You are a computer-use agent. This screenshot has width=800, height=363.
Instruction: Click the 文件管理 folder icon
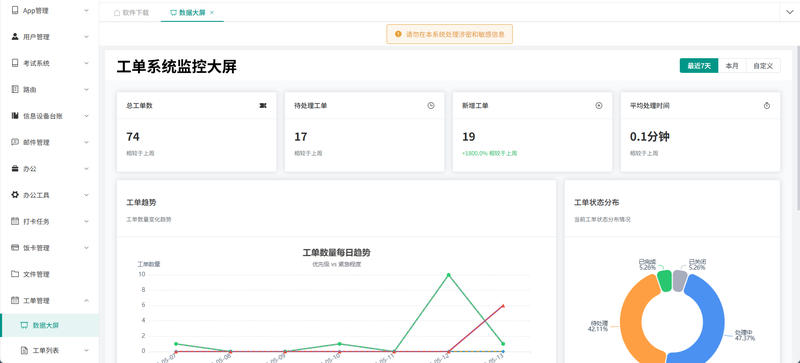point(15,274)
